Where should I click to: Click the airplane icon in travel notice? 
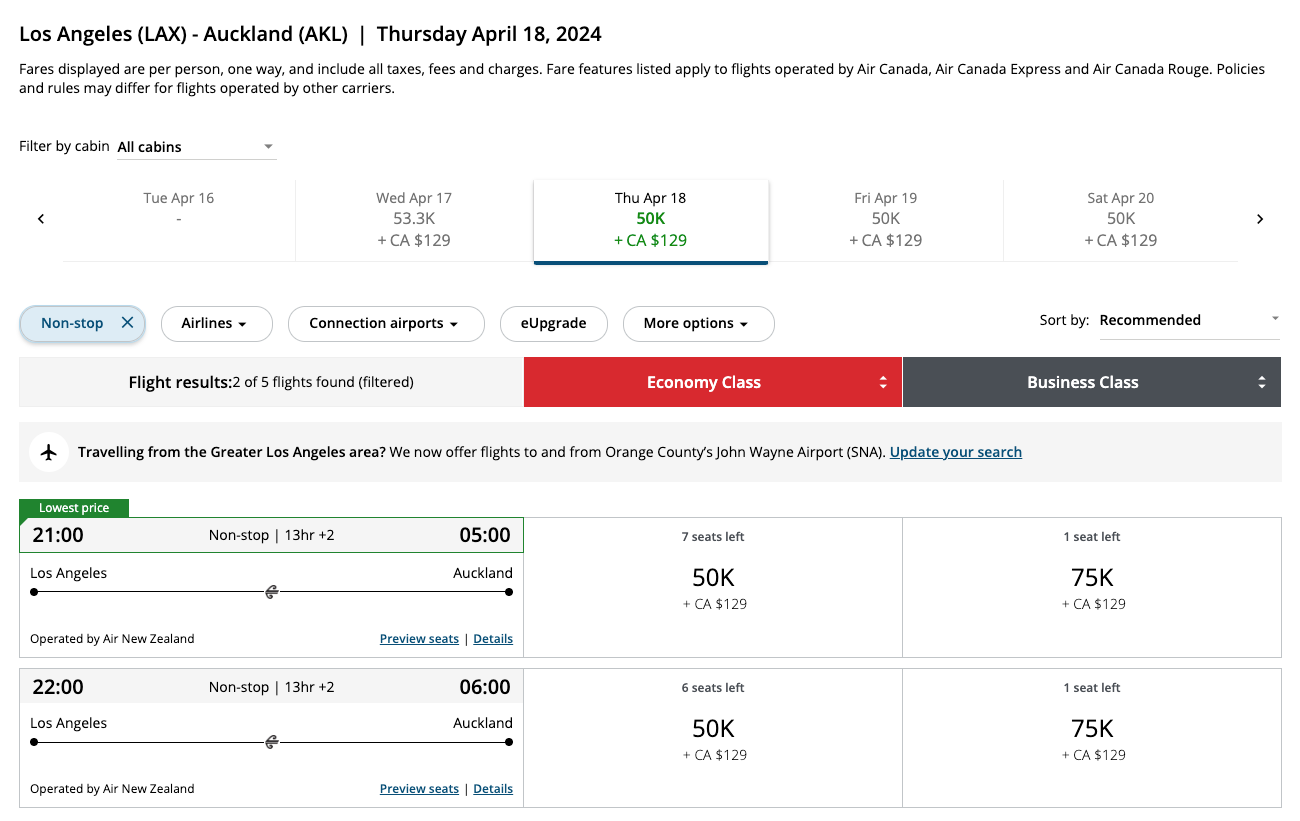[49, 452]
